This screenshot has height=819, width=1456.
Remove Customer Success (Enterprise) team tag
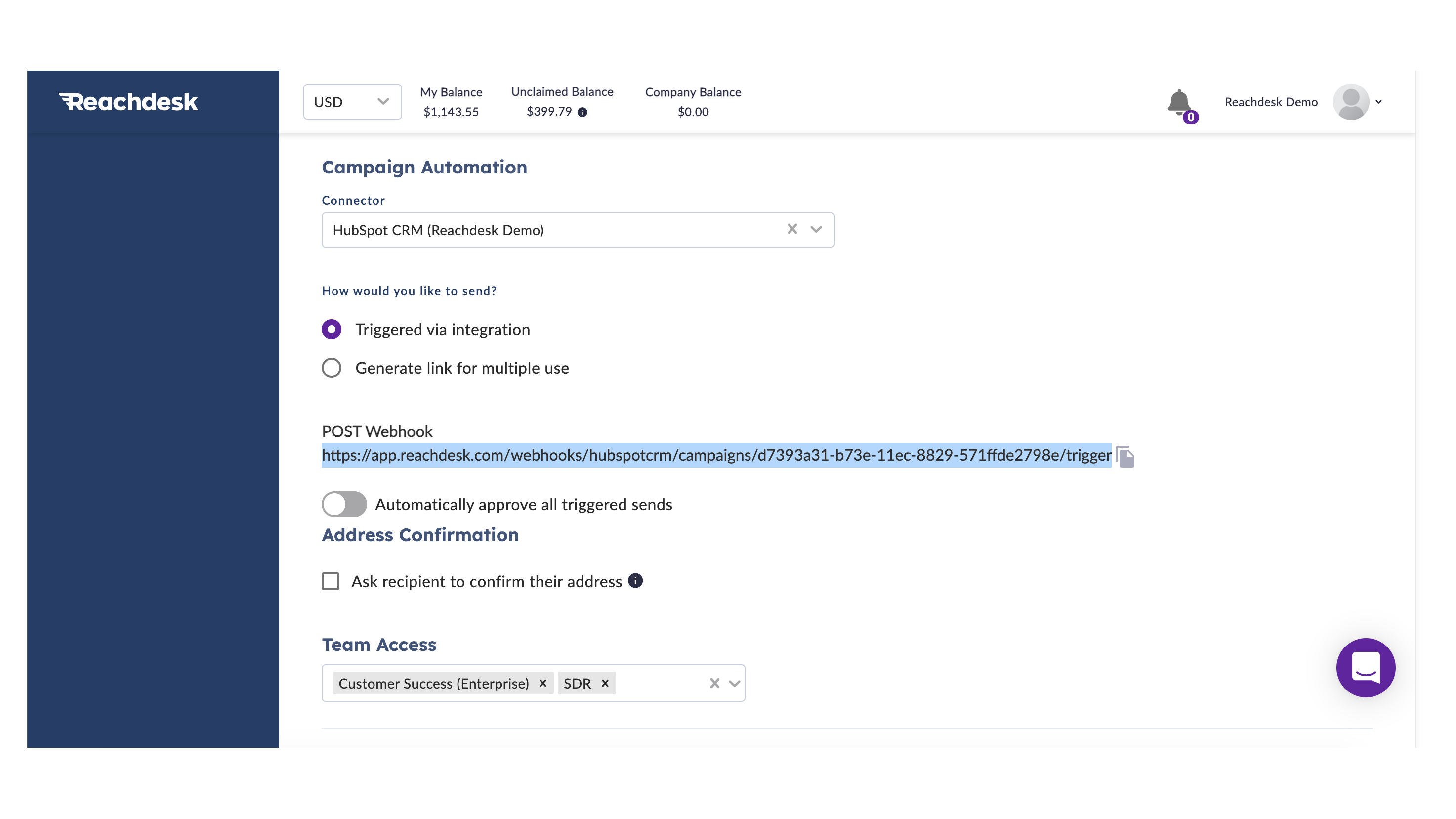click(x=542, y=683)
